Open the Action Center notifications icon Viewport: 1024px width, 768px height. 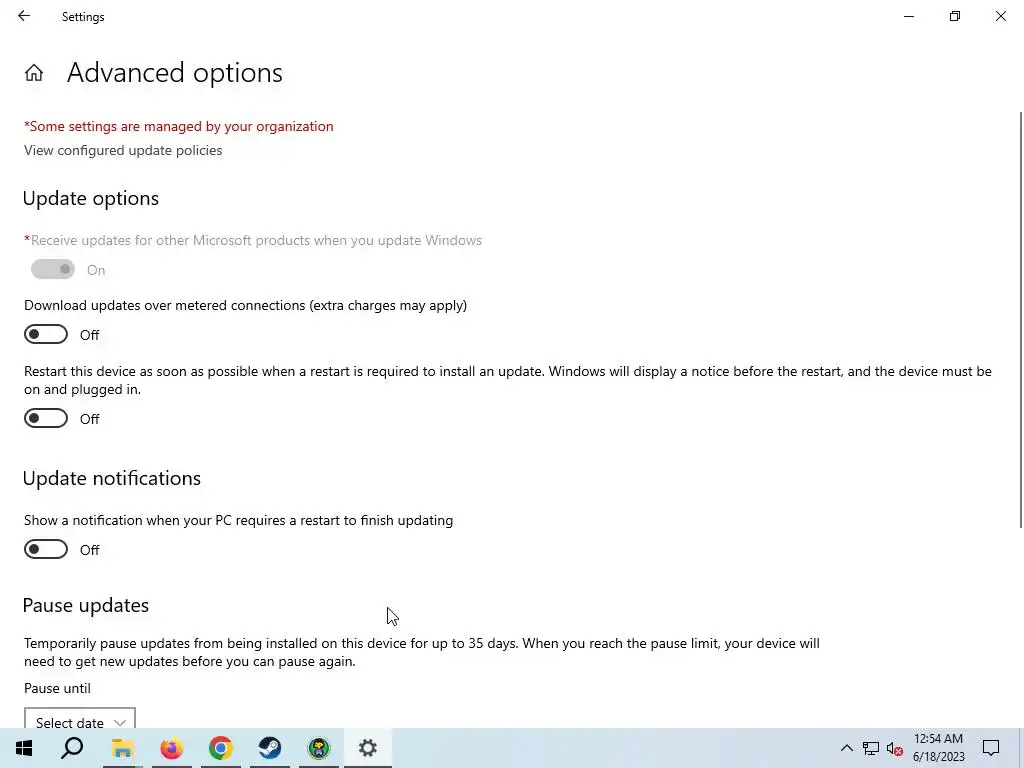tap(991, 748)
